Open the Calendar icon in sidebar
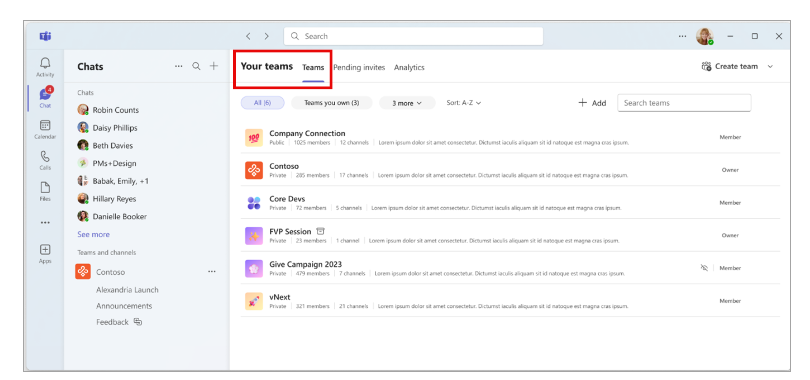 (45, 125)
